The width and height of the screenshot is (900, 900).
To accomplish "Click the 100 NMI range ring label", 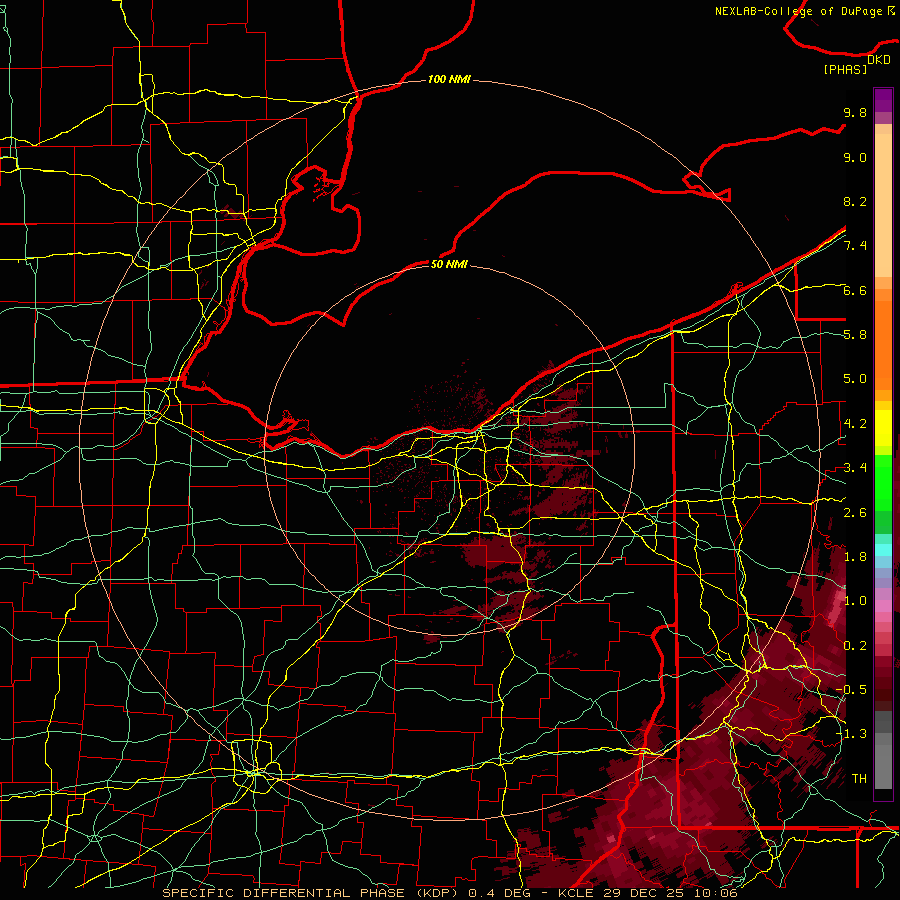I will tap(449, 79).
